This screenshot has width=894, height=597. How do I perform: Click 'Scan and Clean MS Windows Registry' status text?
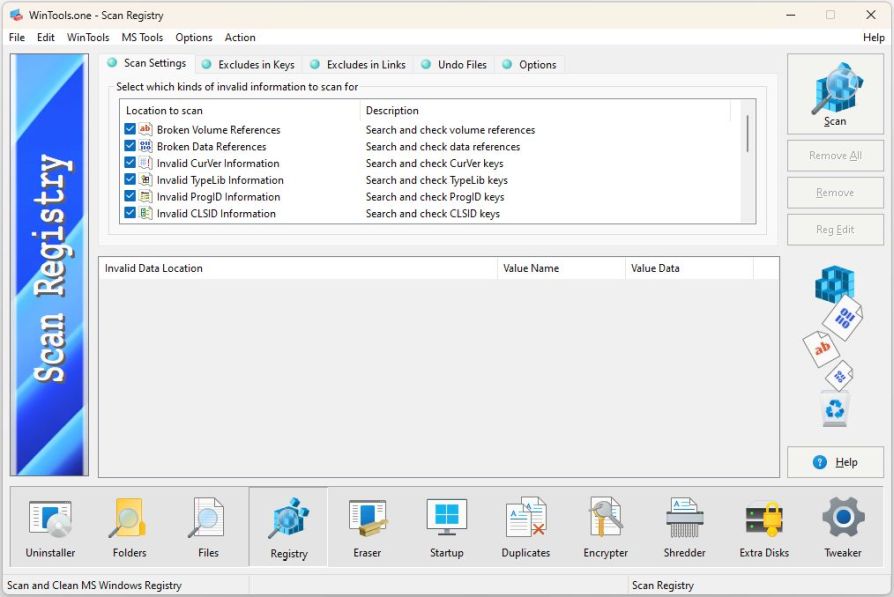coord(94,585)
